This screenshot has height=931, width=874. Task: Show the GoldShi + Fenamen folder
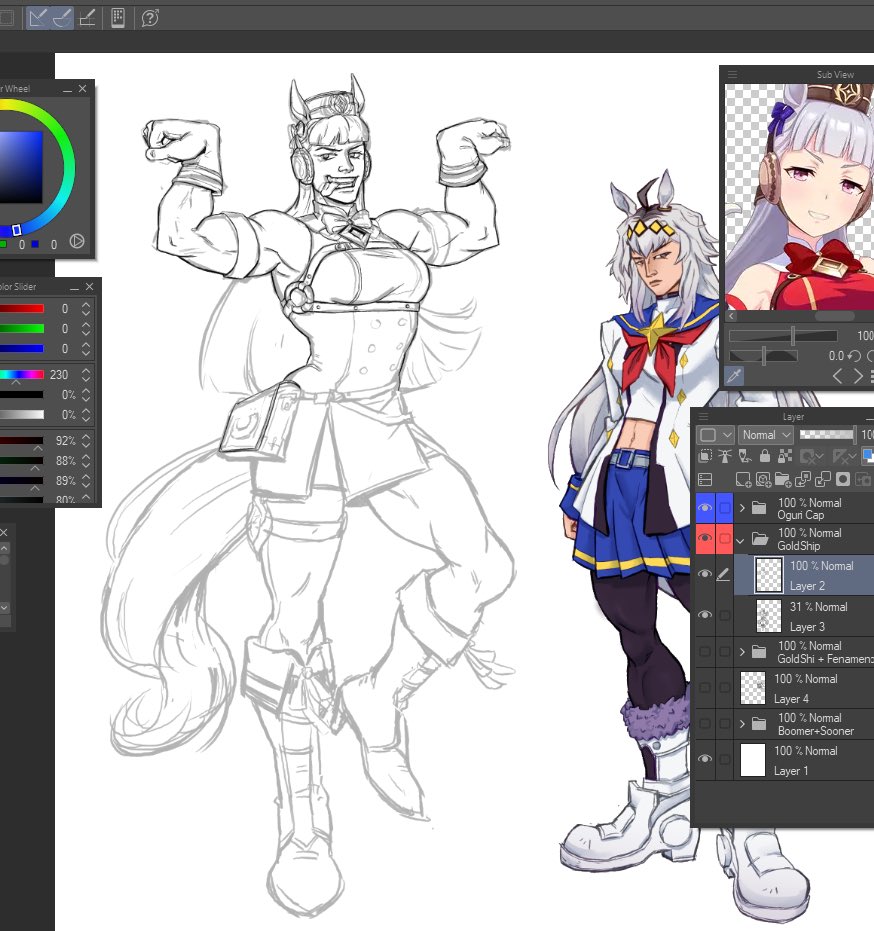point(705,651)
